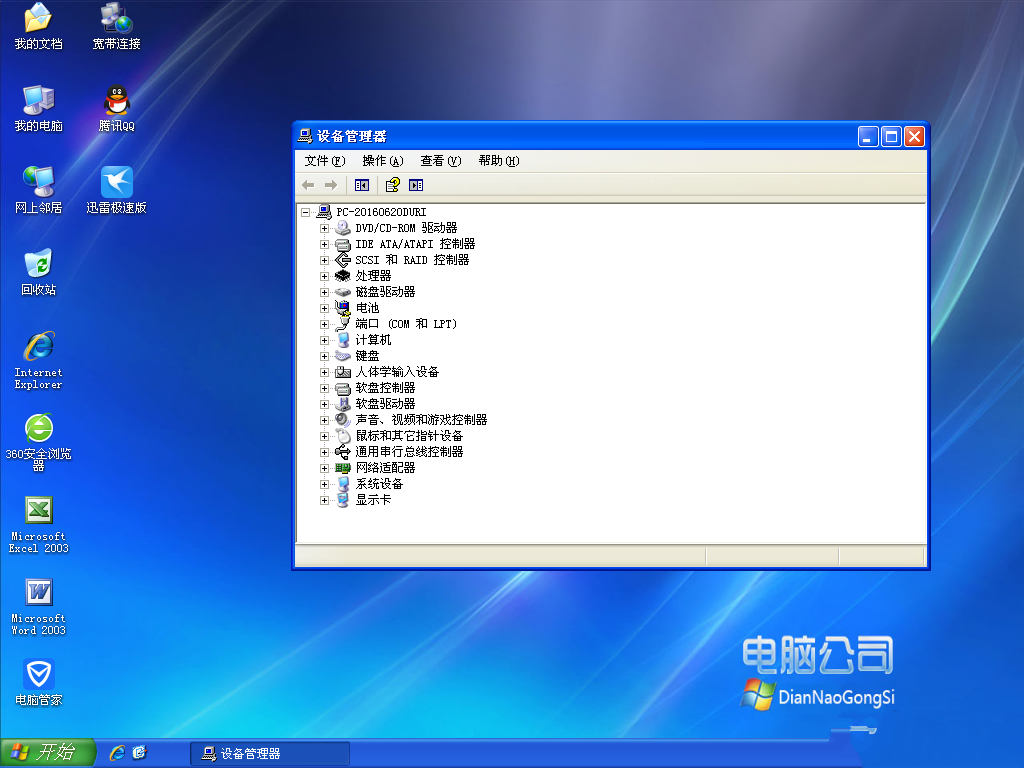Select the 人体学输入设备 tree label
The width and height of the screenshot is (1024, 768).
click(x=397, y=372)
